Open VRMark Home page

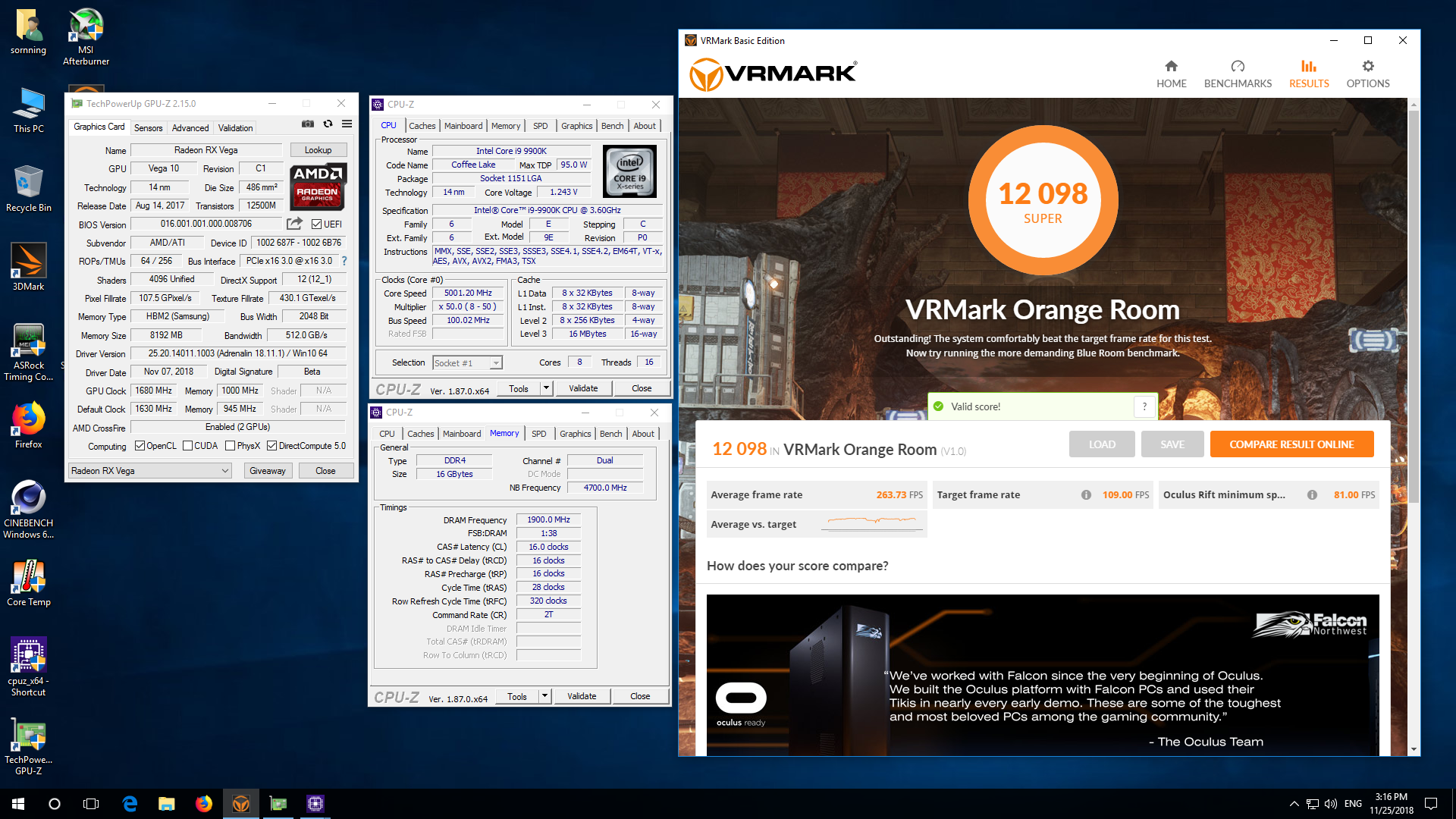[1171, 74]
